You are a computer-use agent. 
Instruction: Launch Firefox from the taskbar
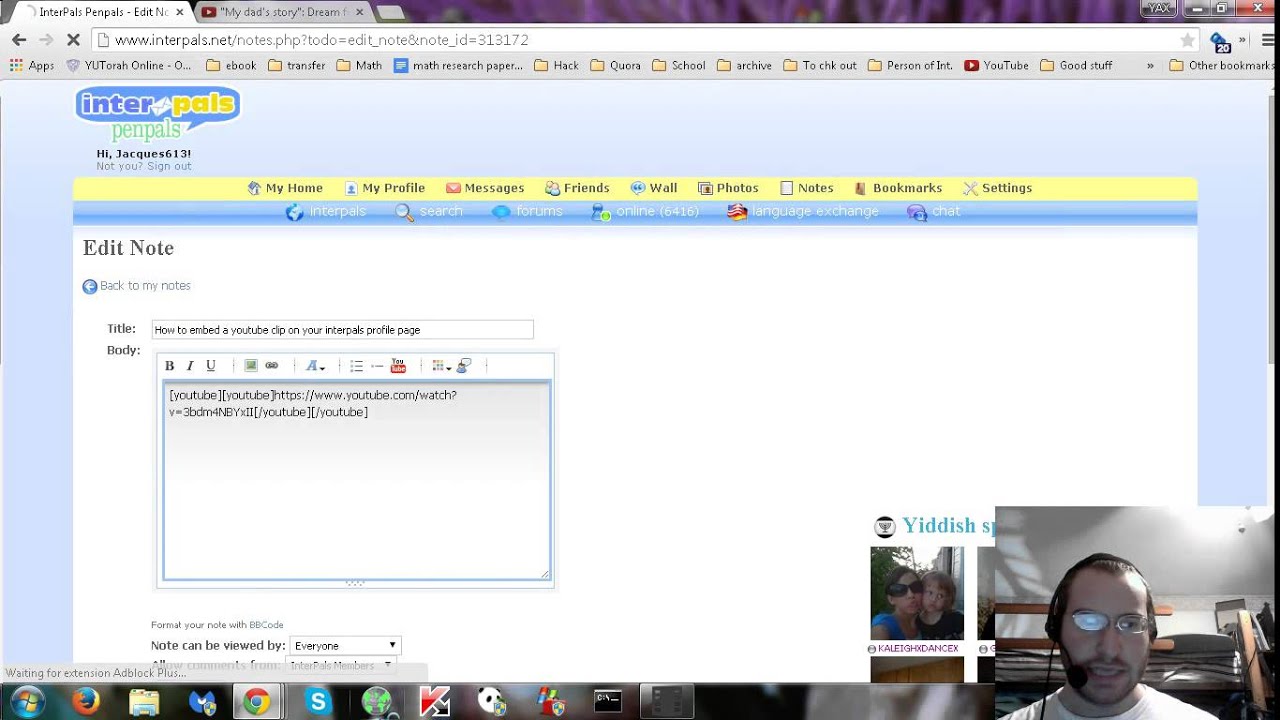pos(86,702)
